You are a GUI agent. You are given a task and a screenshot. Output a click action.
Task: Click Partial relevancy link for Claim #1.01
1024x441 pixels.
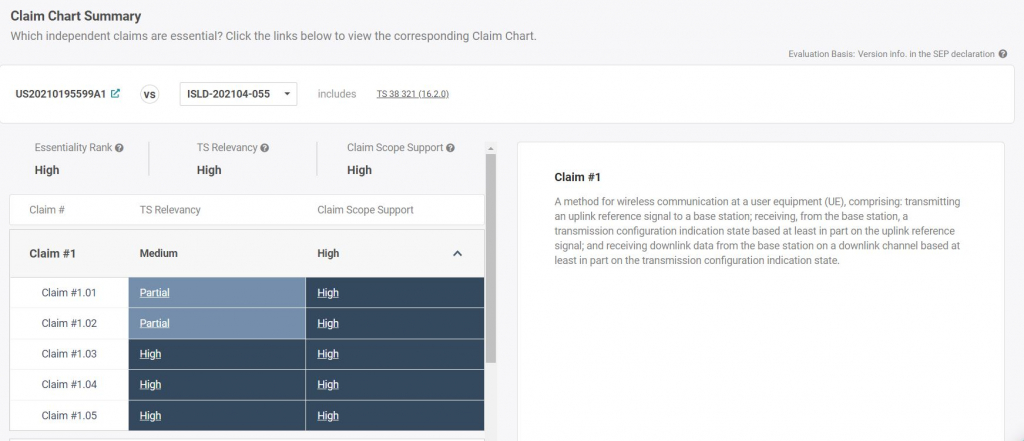pyautogui.click(x=154, y=293)
